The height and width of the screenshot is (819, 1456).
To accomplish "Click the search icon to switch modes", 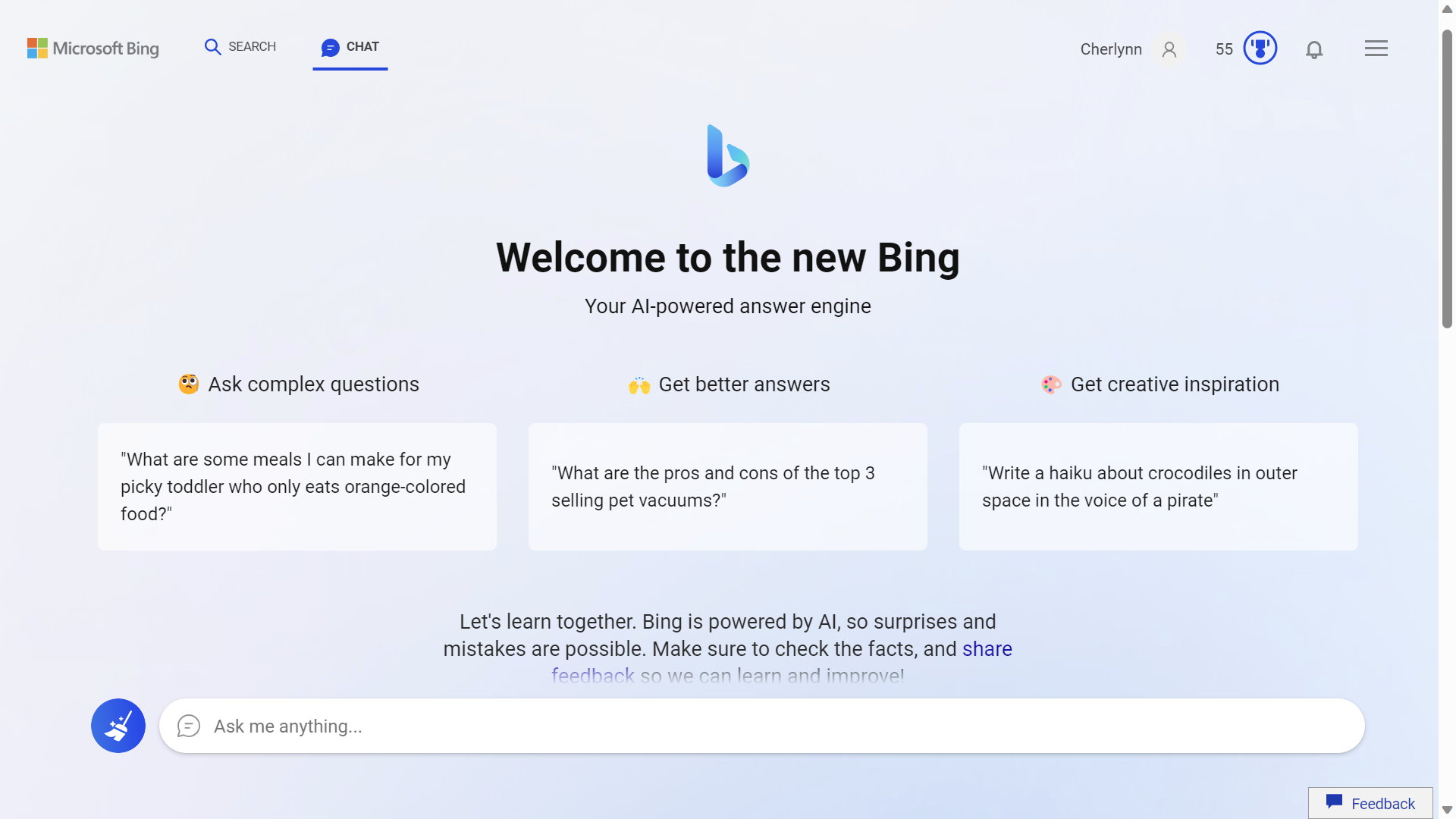I will pos(213,46).
